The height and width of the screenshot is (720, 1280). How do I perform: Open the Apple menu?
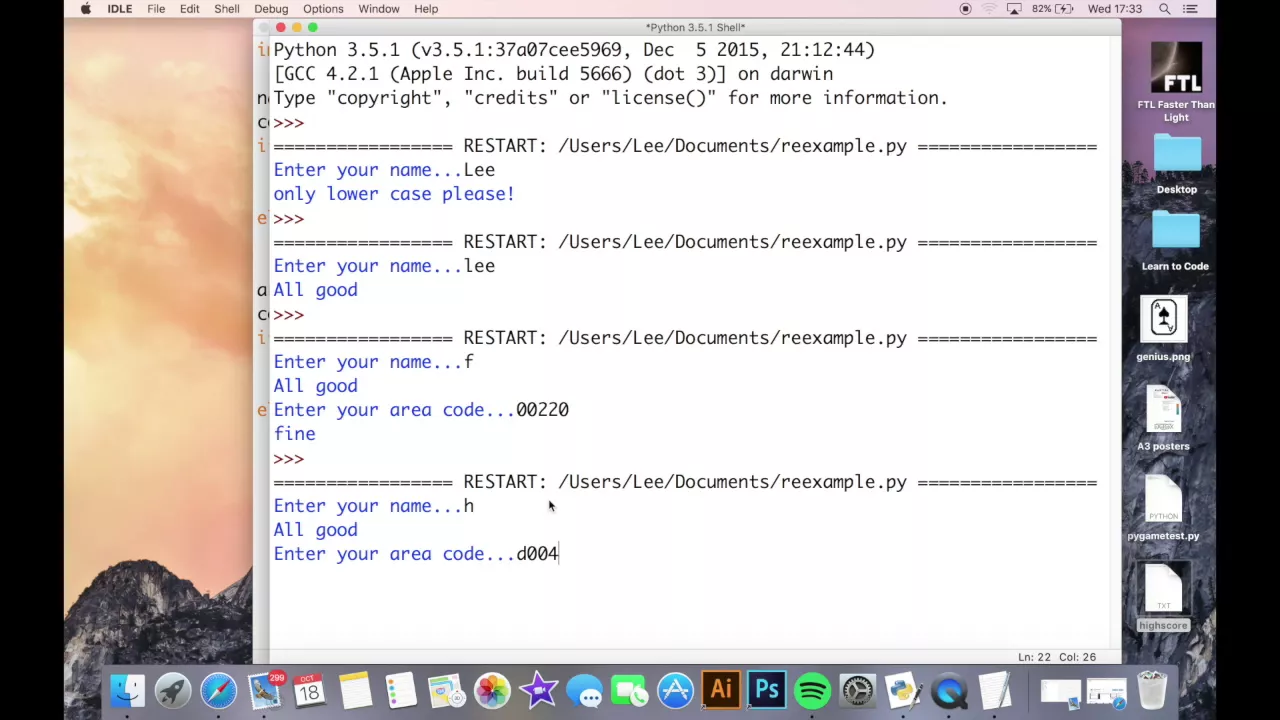86,9
